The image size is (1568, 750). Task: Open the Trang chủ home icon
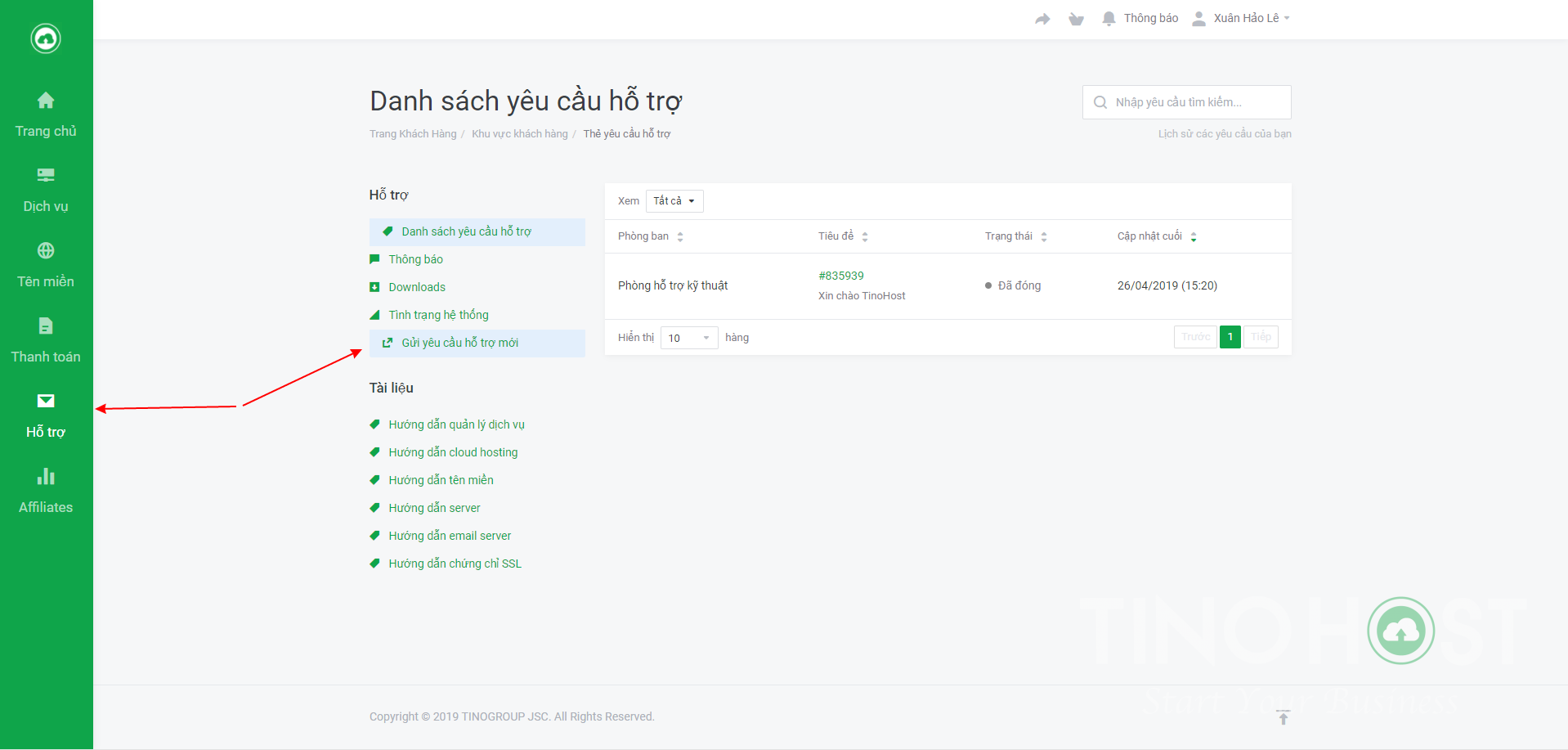[x=46, y=101]
